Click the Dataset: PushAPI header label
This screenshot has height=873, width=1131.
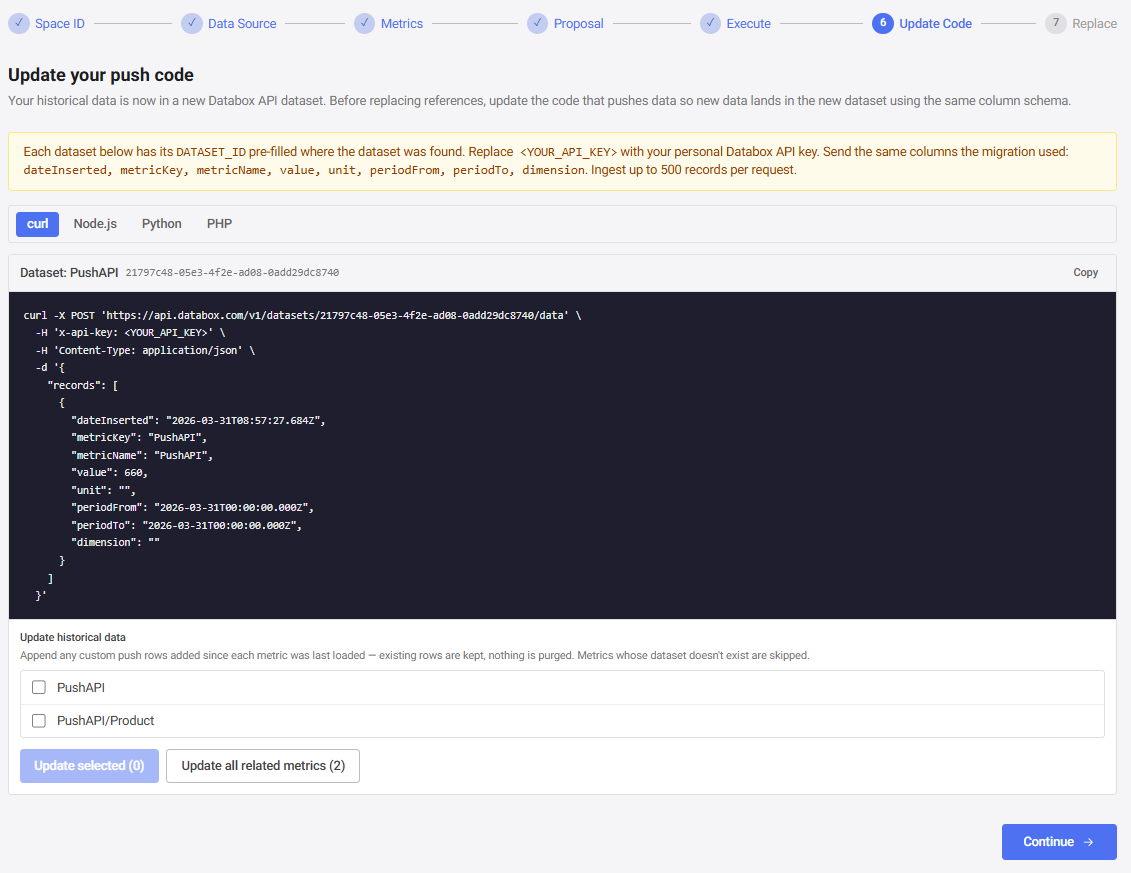(69, 273)
